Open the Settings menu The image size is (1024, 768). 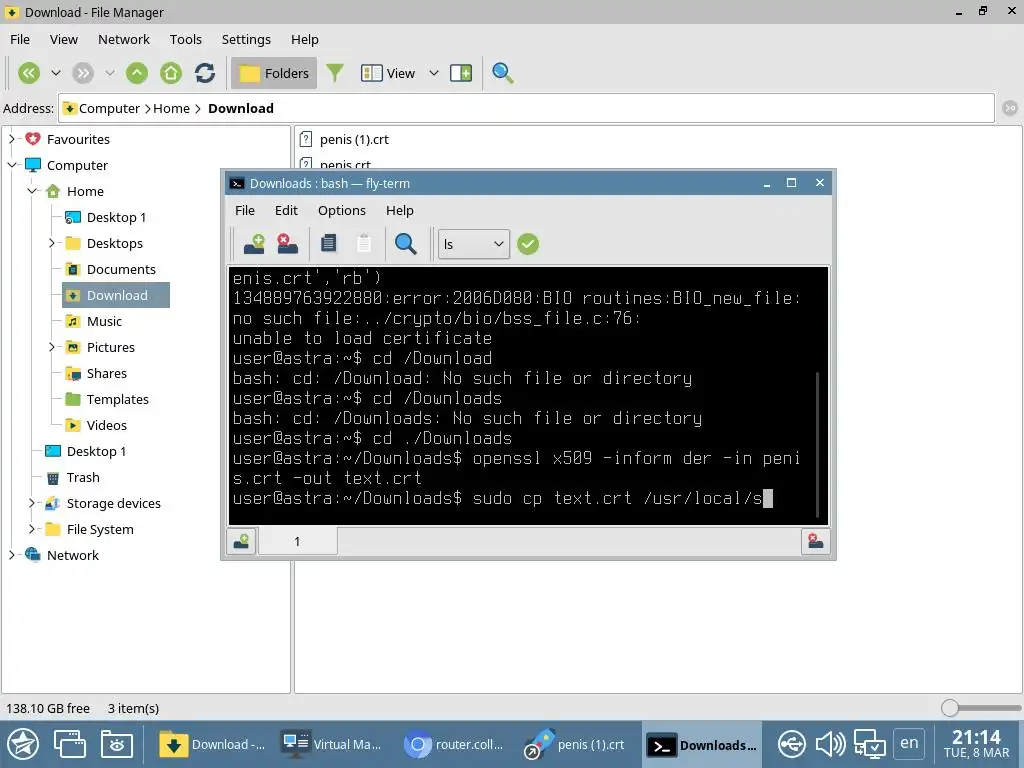tap(246, 39)
